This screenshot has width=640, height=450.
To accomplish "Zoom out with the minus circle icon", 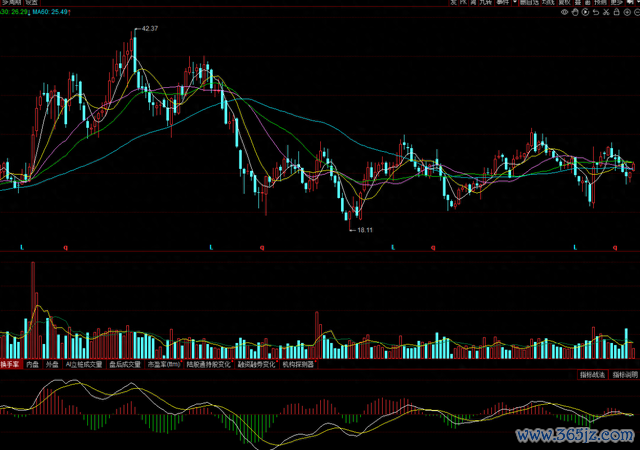I will click(637, 12).
